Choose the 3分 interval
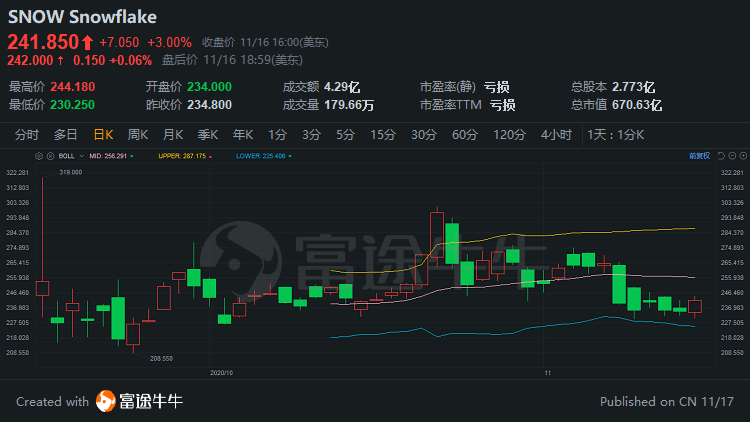 (x=311, y=135)
